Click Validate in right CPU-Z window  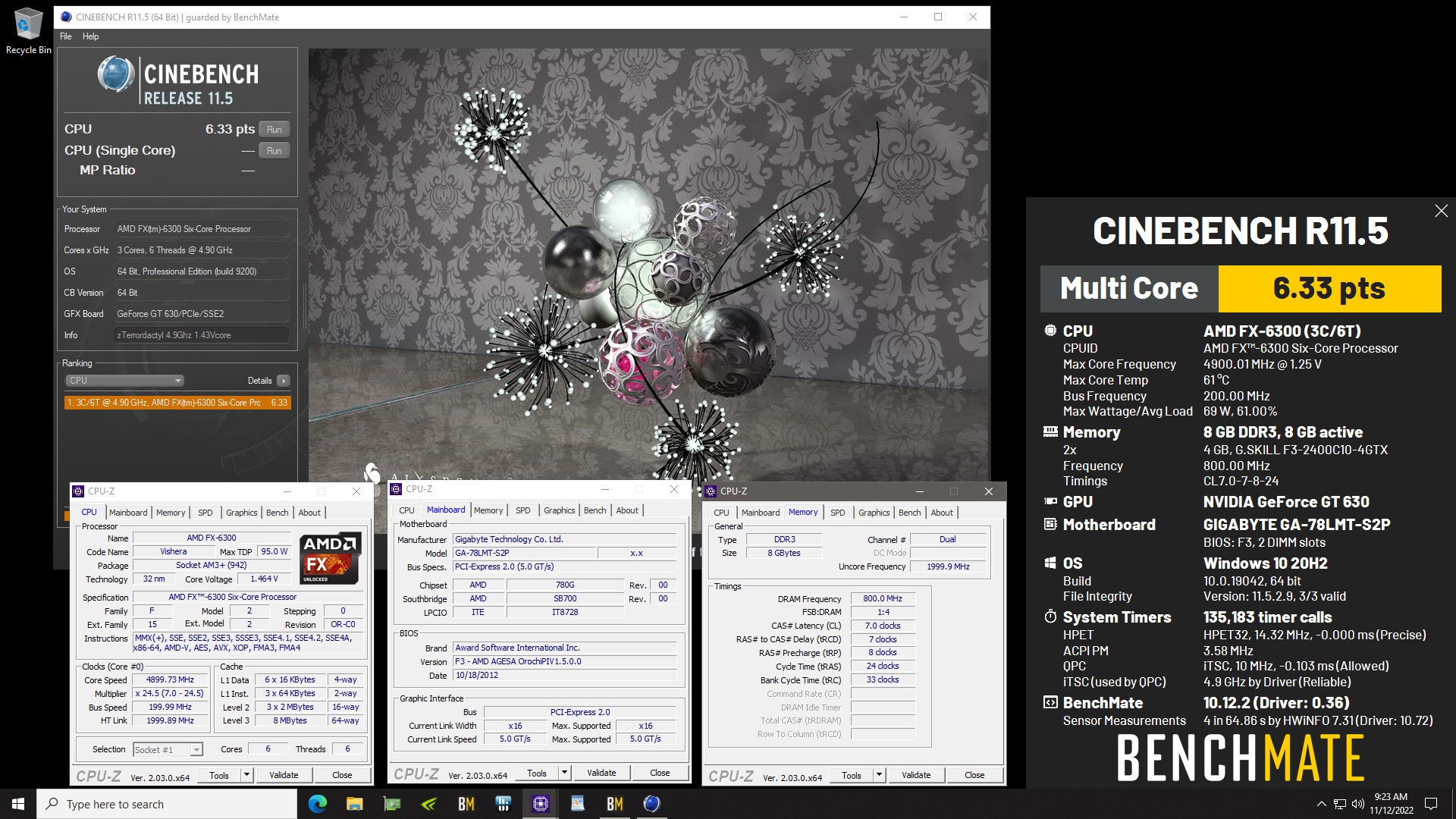[916, 775]
